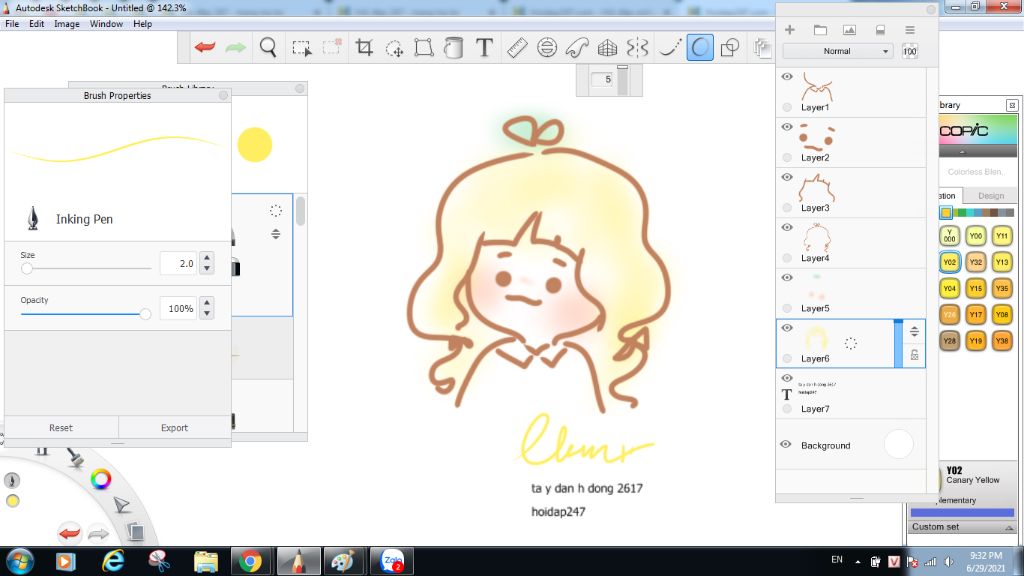This screenshot has width=1024, height=576.
Task: Enable the Ruler guide tool
Action: pyautogui.click(x=517, y=47)
